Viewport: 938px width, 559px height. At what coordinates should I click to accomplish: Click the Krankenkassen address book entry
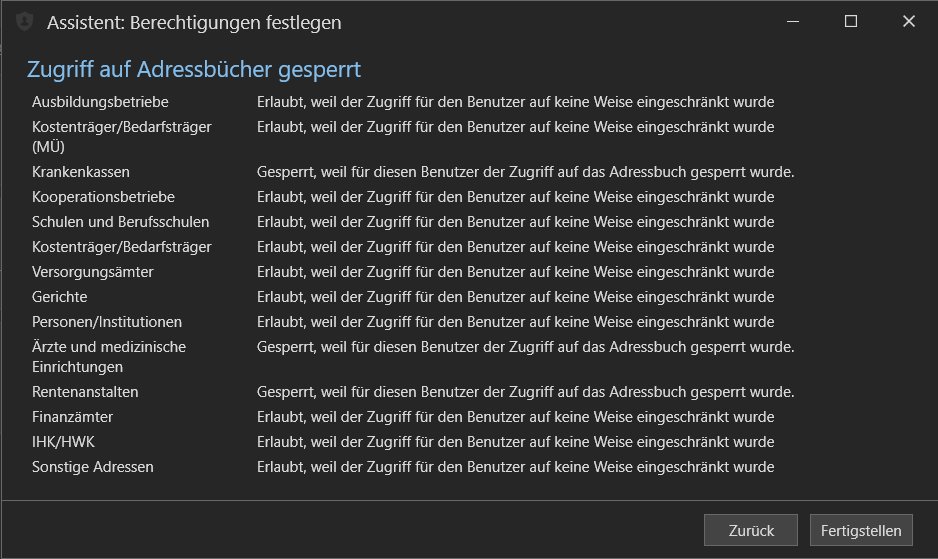[81, 172]
